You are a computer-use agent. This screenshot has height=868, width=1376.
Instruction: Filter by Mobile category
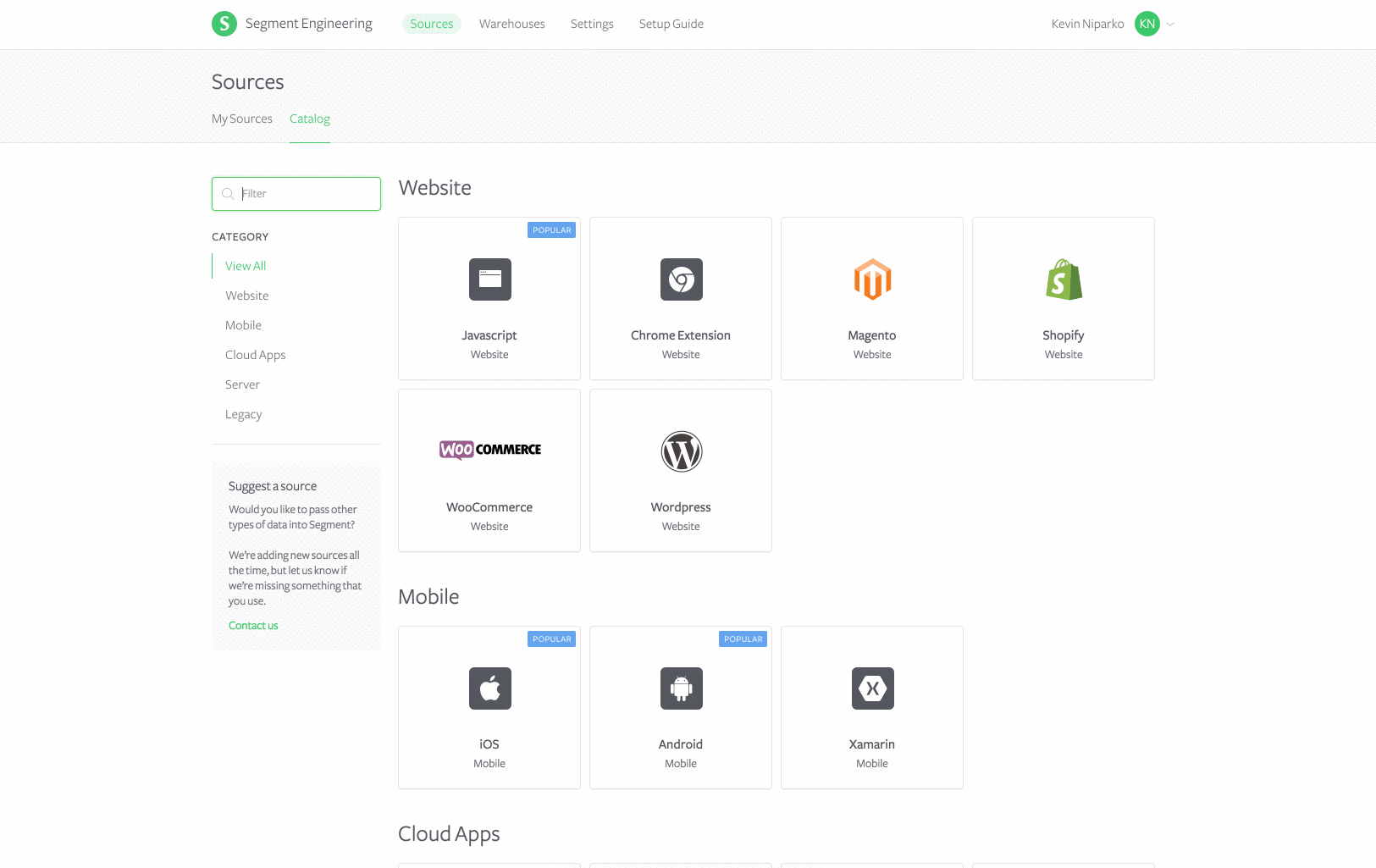pyautogui.click(x=243, y=325)
